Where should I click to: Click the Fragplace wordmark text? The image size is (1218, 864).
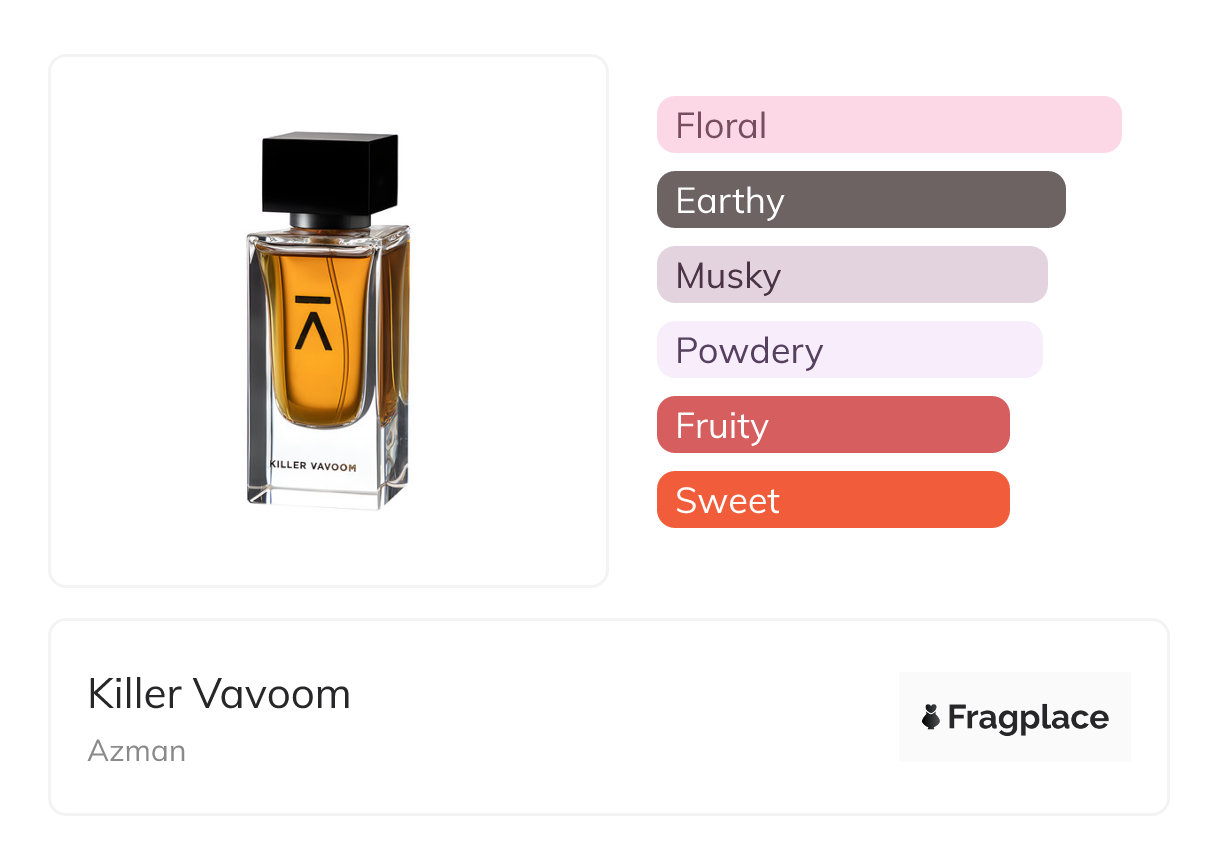(x=1028, y=718)
